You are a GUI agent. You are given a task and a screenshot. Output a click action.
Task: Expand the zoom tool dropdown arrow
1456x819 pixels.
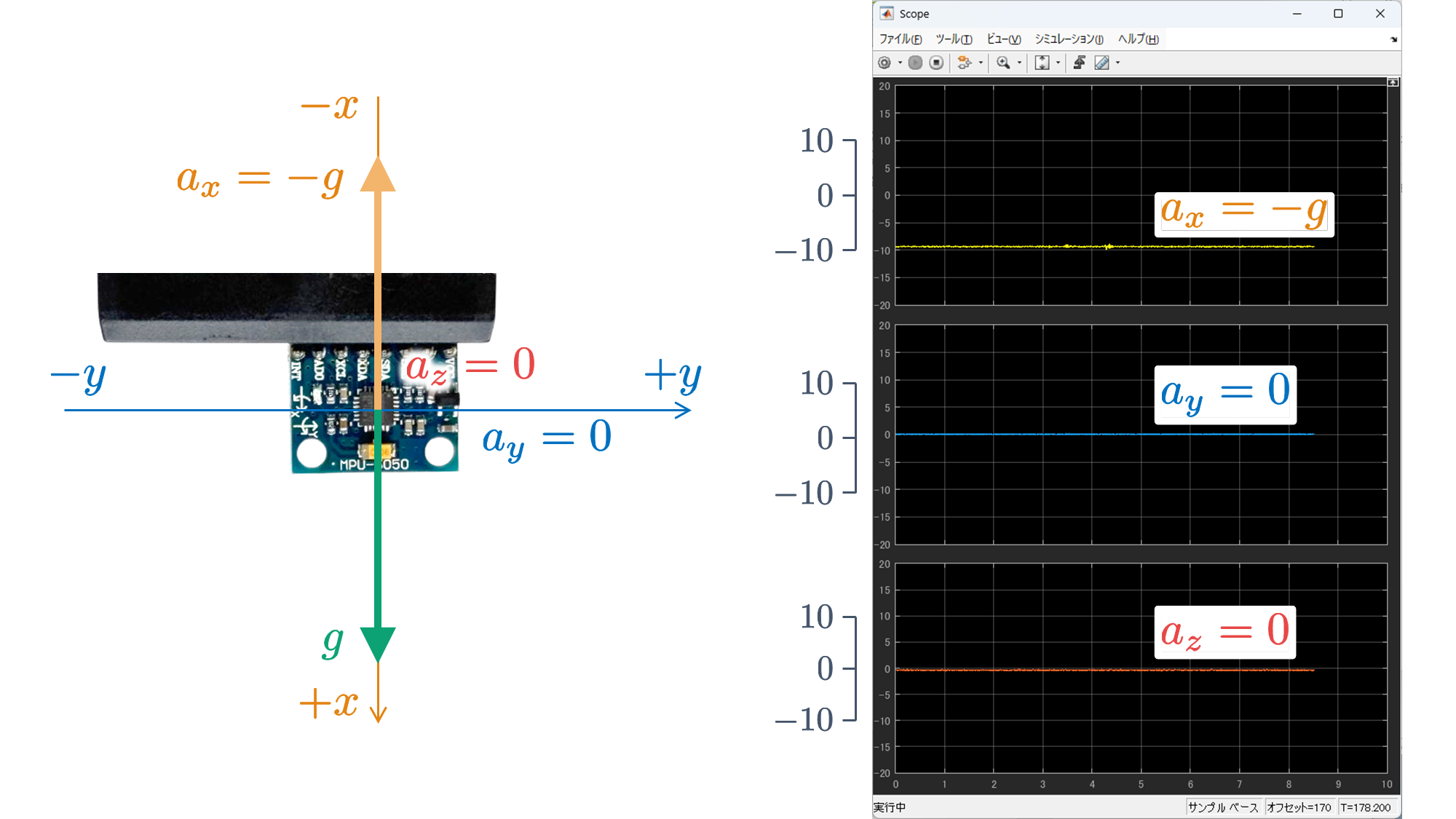tap(1019, 63)
